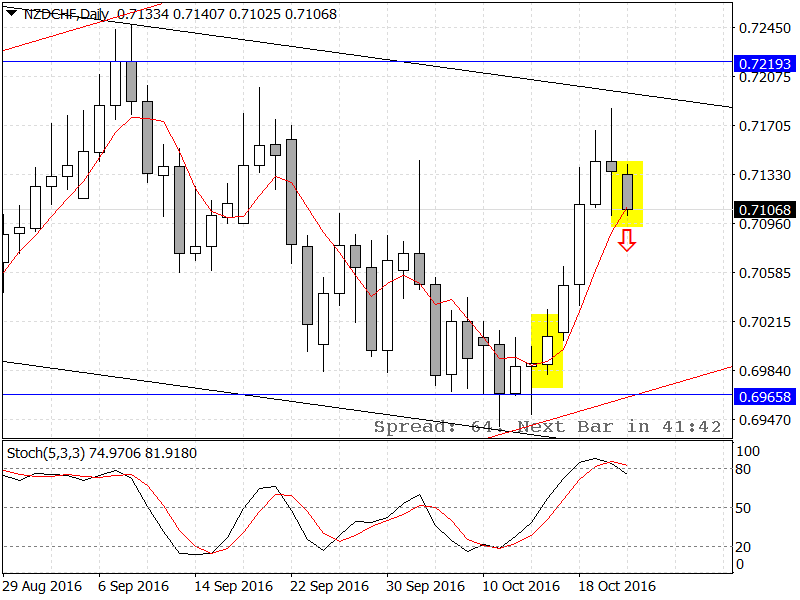Screen dimensions: 800x600
Task: Click the 0.69470 price scale value
Action: point(765,420)
